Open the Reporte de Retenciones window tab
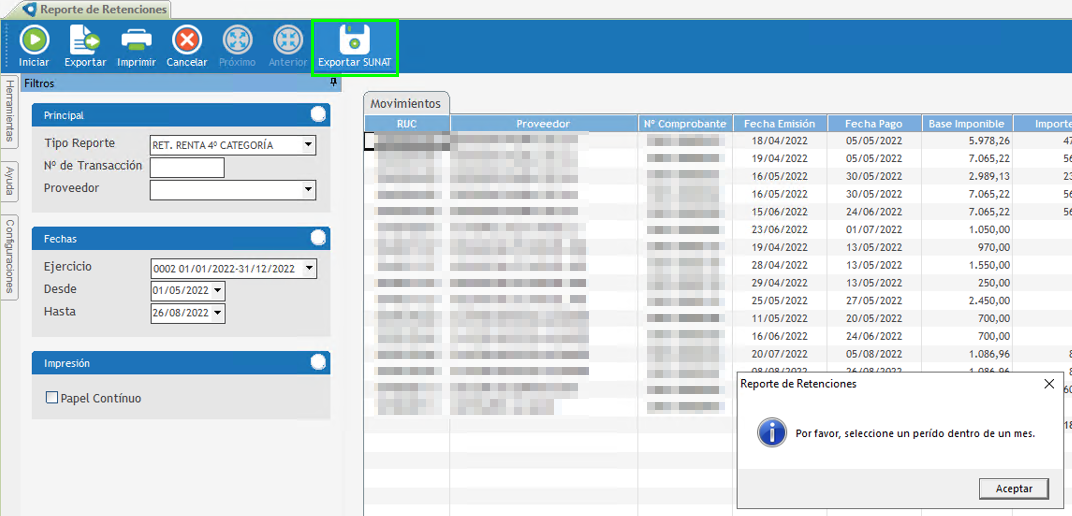 click(x=96, y=10)
